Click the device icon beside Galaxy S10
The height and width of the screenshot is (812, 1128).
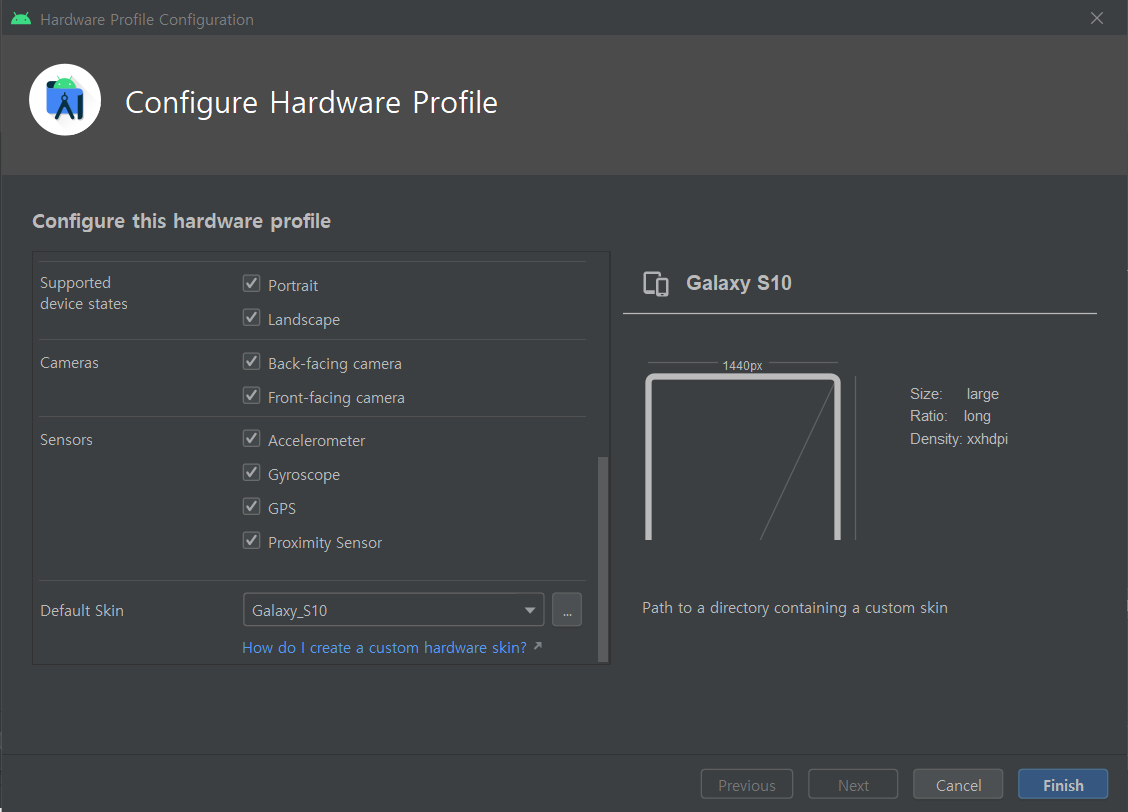(655, 283)
